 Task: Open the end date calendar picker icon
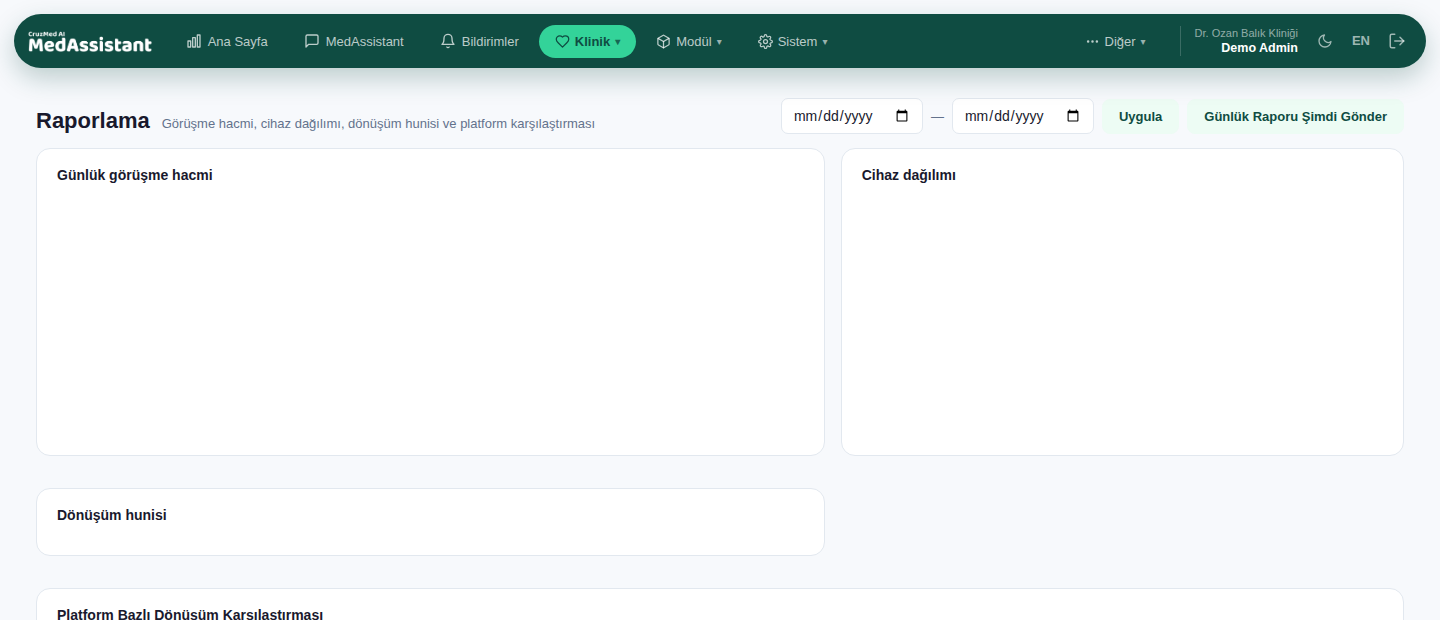pyautogui.click(x=1073, y=116)
